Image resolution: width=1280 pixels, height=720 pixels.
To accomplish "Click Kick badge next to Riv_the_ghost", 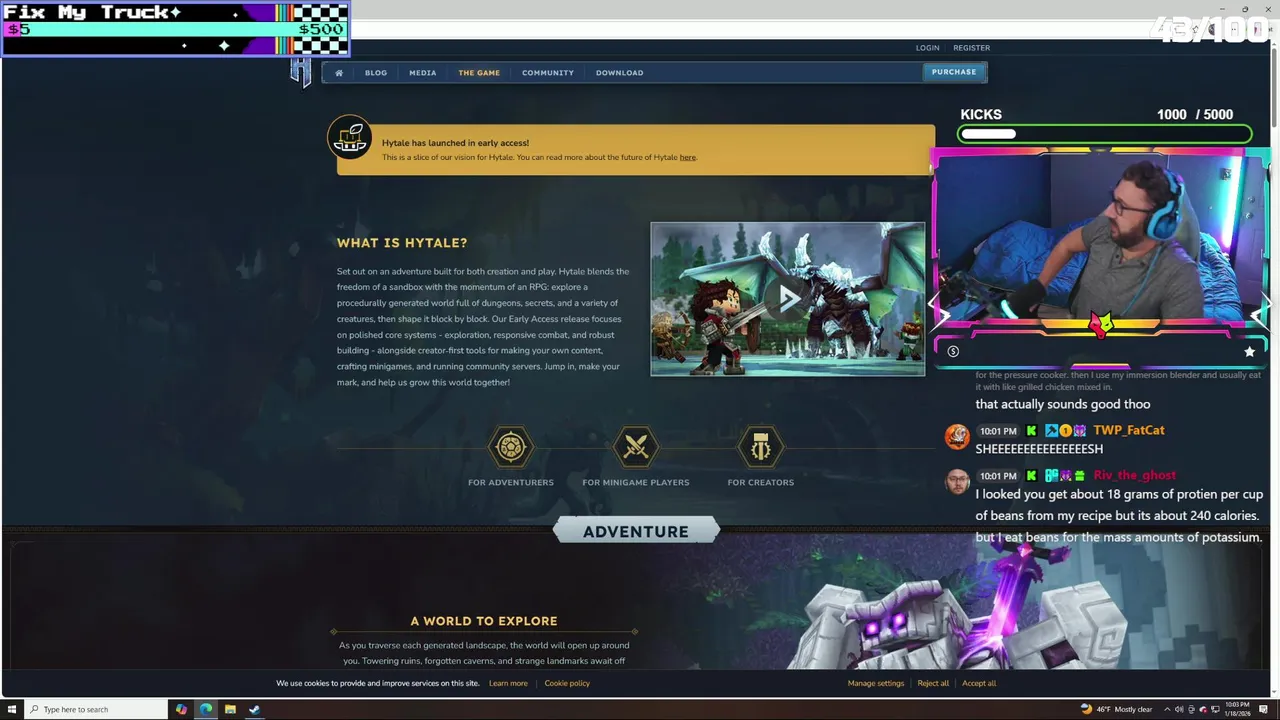I will click(1032, 475).
